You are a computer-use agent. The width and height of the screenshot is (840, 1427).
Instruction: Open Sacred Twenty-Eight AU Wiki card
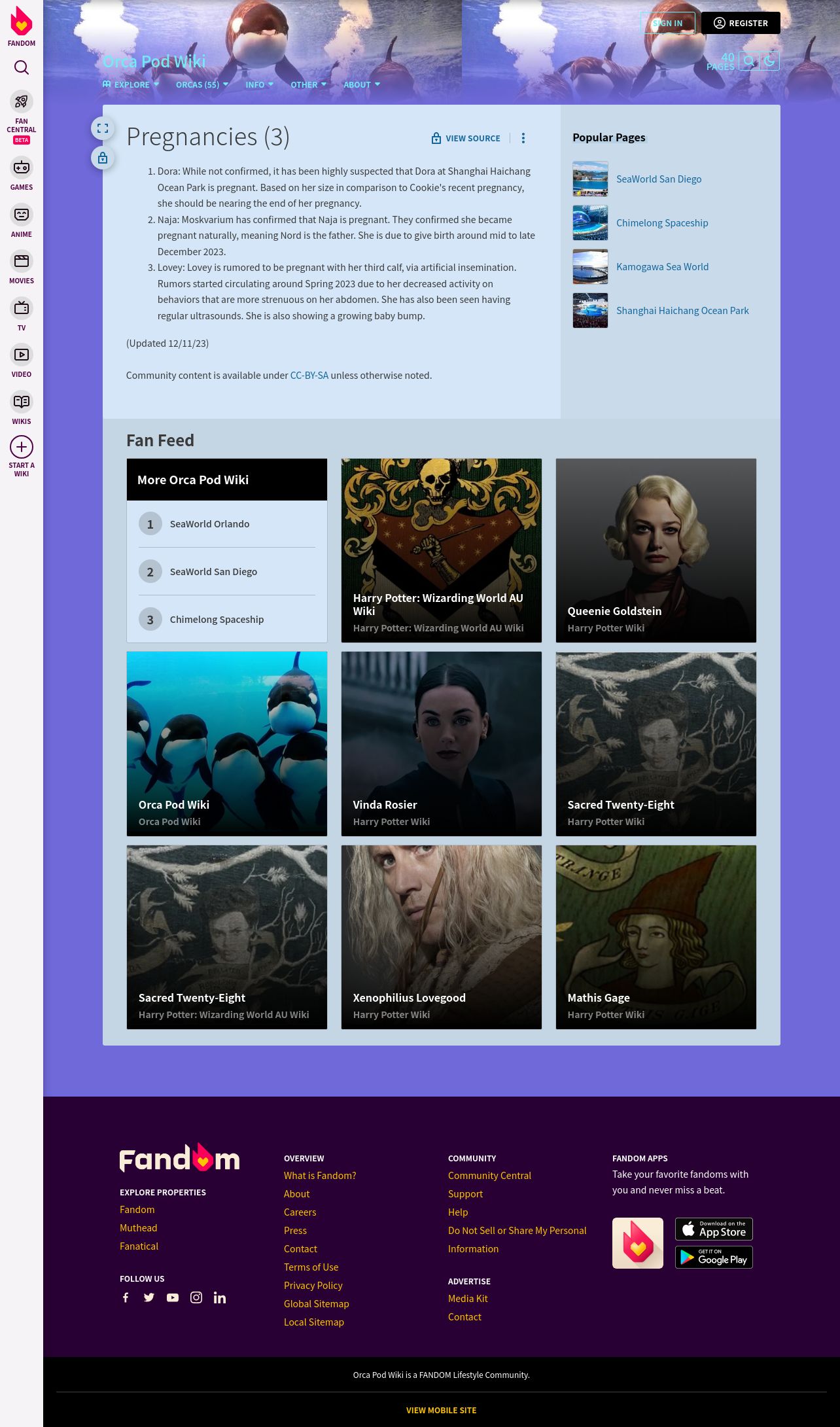pyautogui.click(x=227, y=937)
